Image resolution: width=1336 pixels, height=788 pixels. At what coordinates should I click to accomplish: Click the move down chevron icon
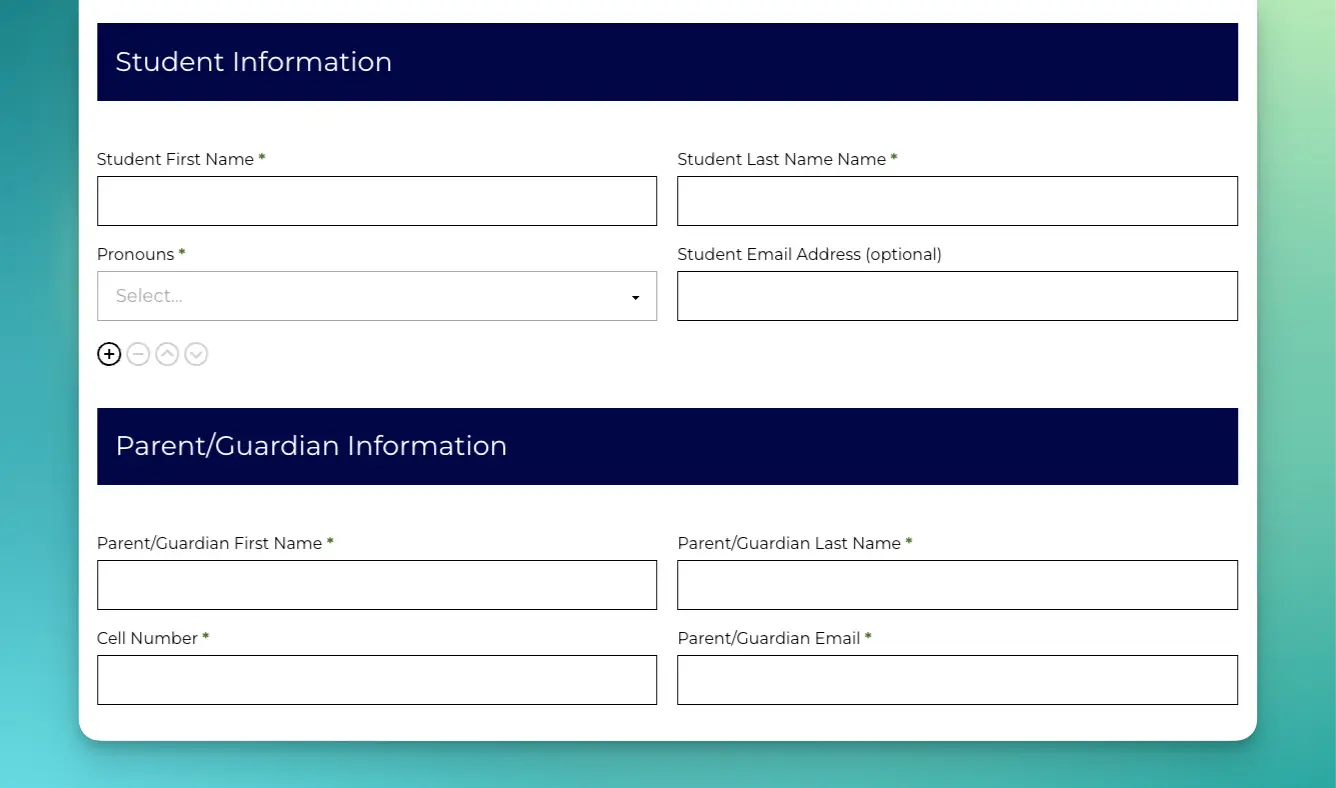click(x=196, y=354)
